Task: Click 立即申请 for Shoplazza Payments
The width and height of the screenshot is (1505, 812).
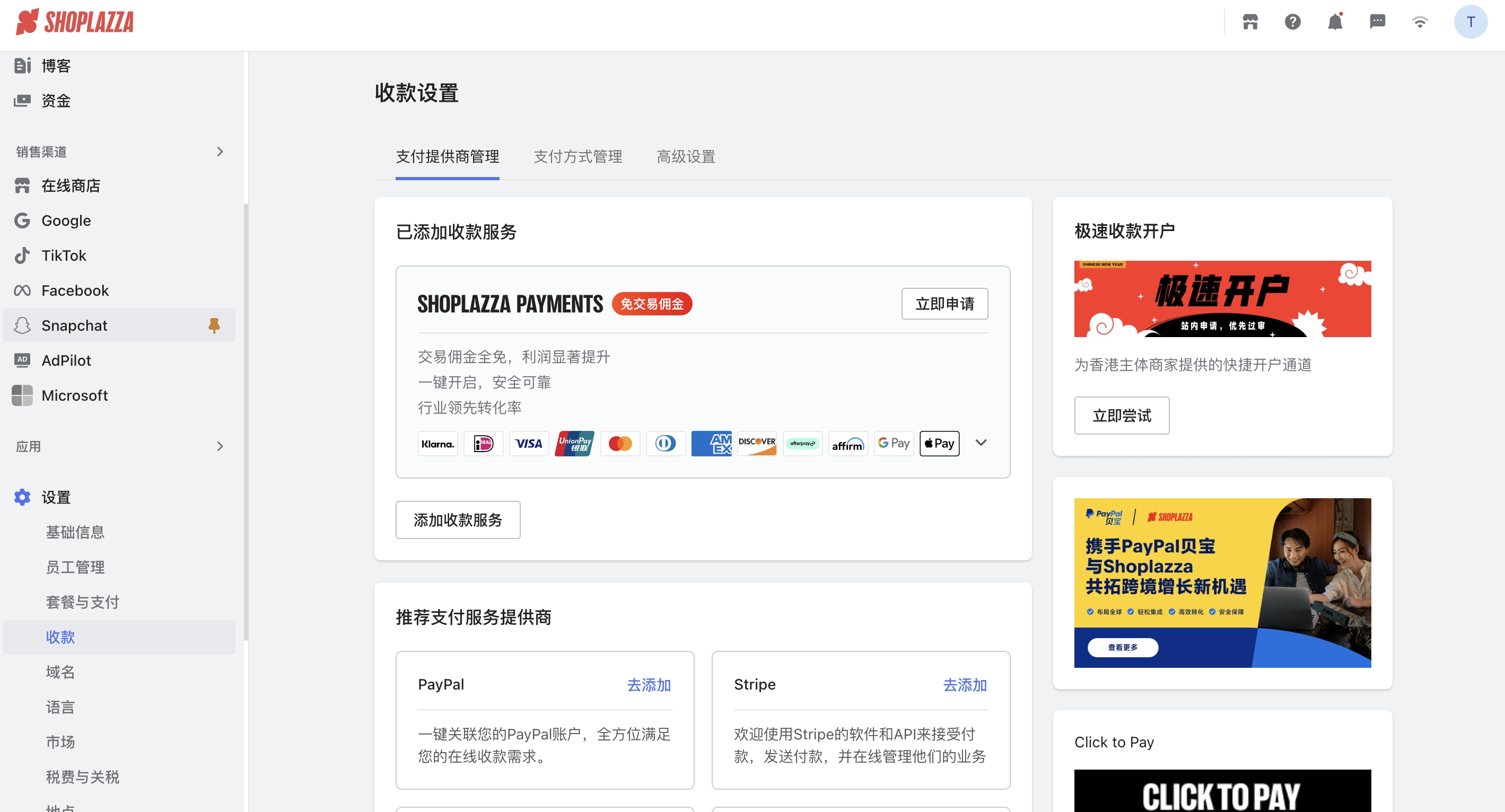Action: [944, 304]
